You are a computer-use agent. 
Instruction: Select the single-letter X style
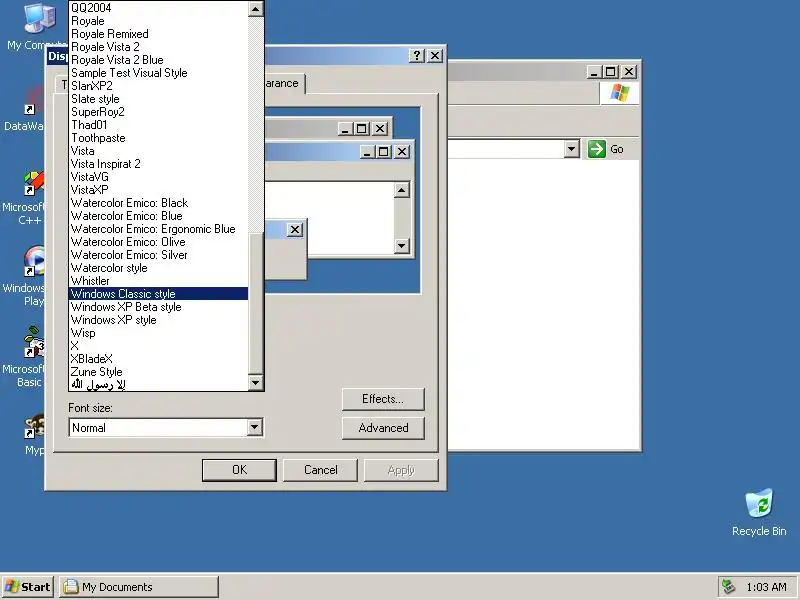pos(158,346)
